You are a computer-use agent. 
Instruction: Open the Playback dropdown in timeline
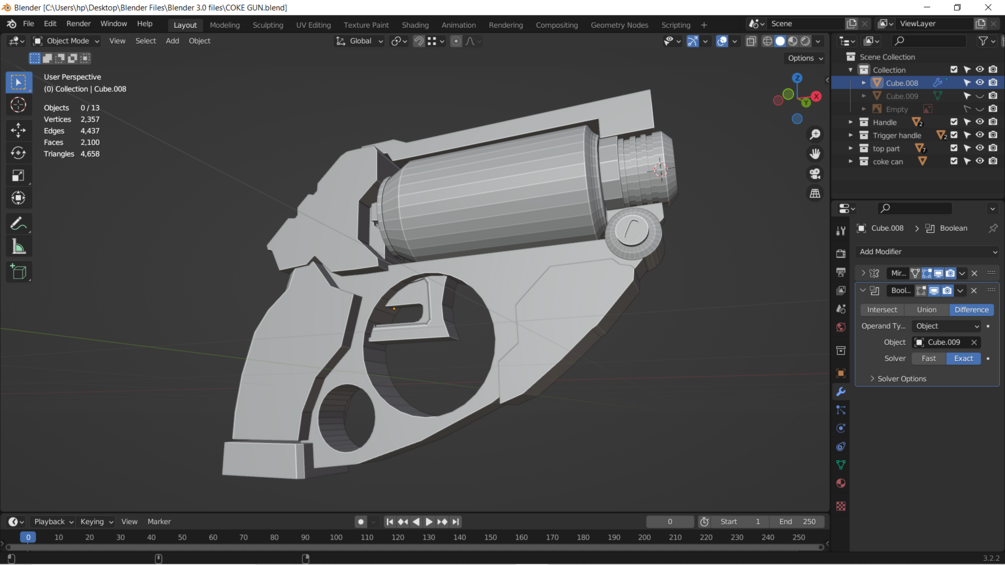click(54, 521)
